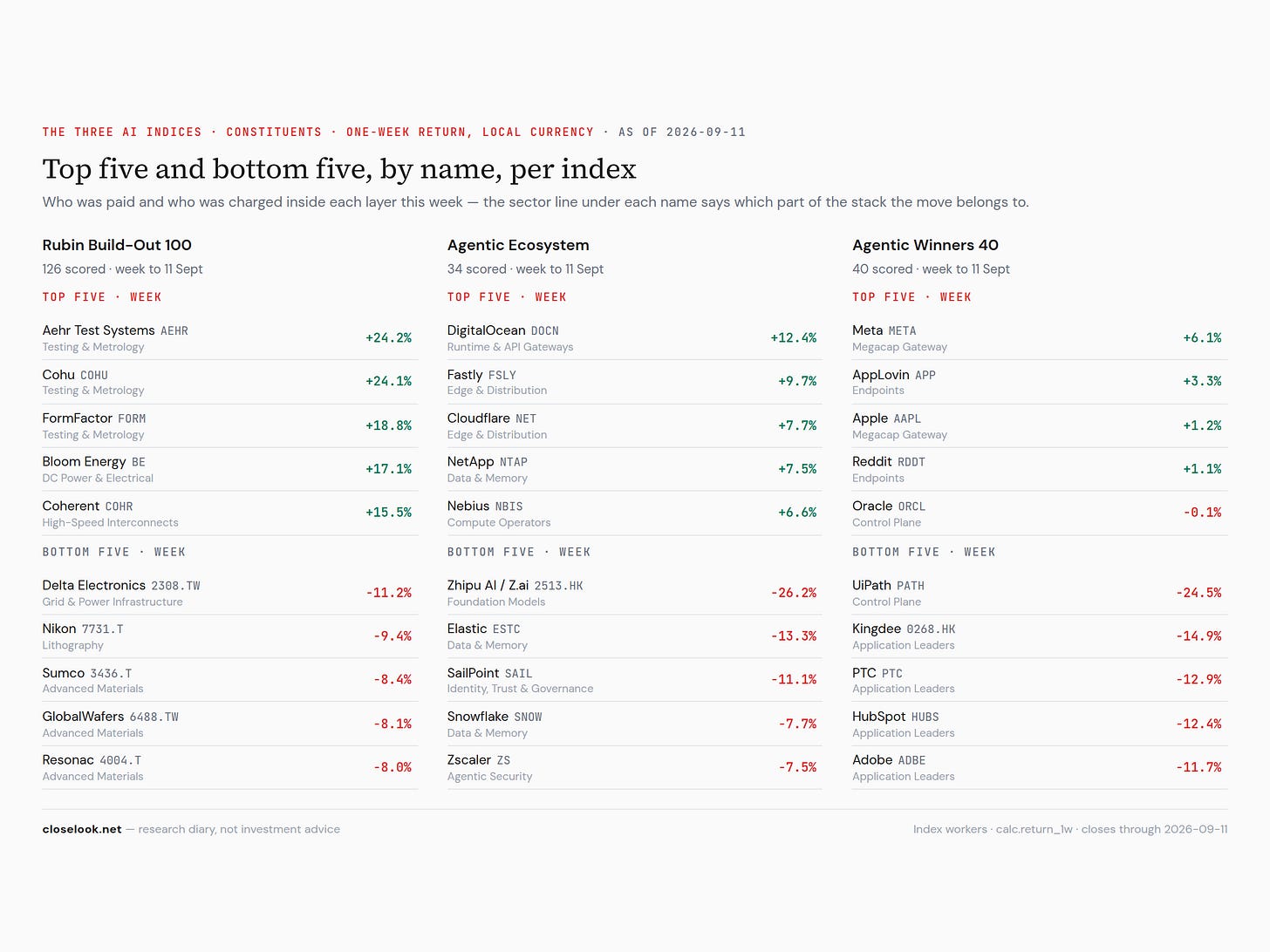Click the company name "FormFactor"

click(78, 418)
